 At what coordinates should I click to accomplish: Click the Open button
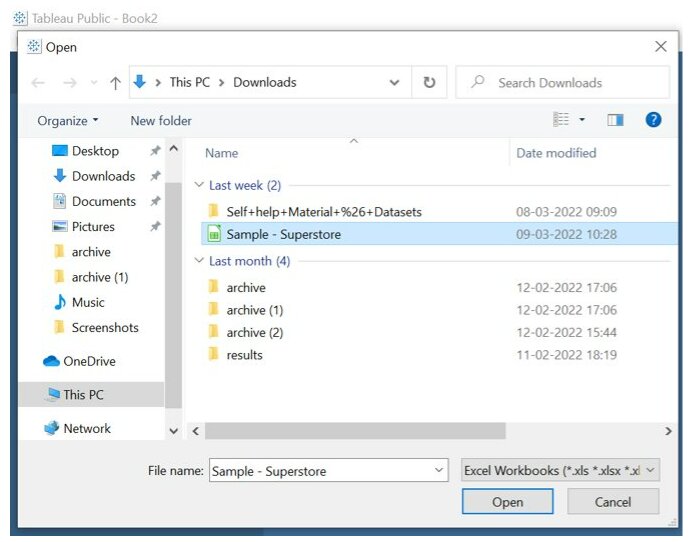click(508, 502)
